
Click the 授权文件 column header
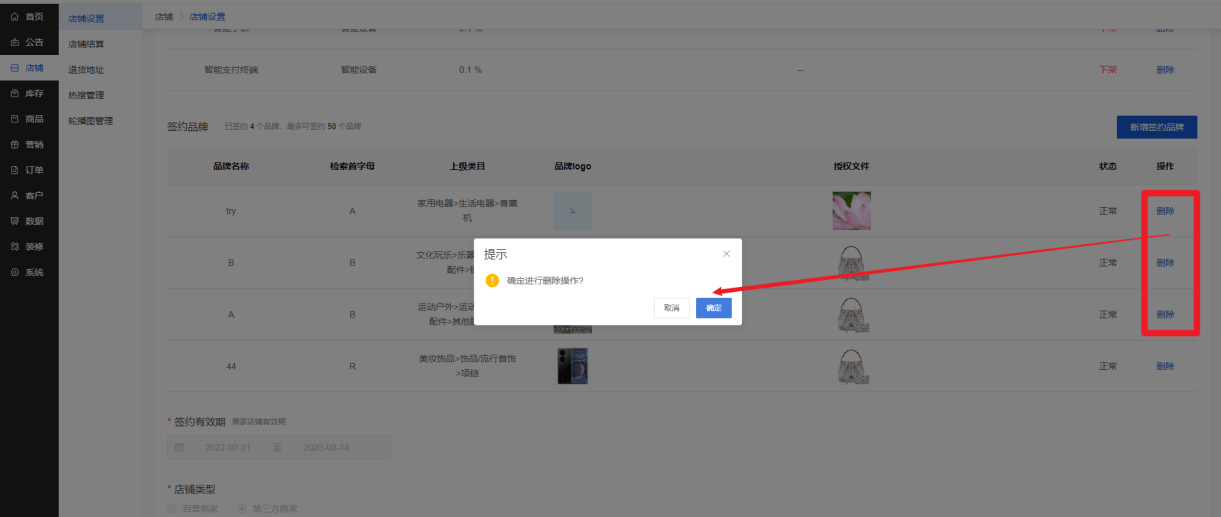tap(851, 166)
